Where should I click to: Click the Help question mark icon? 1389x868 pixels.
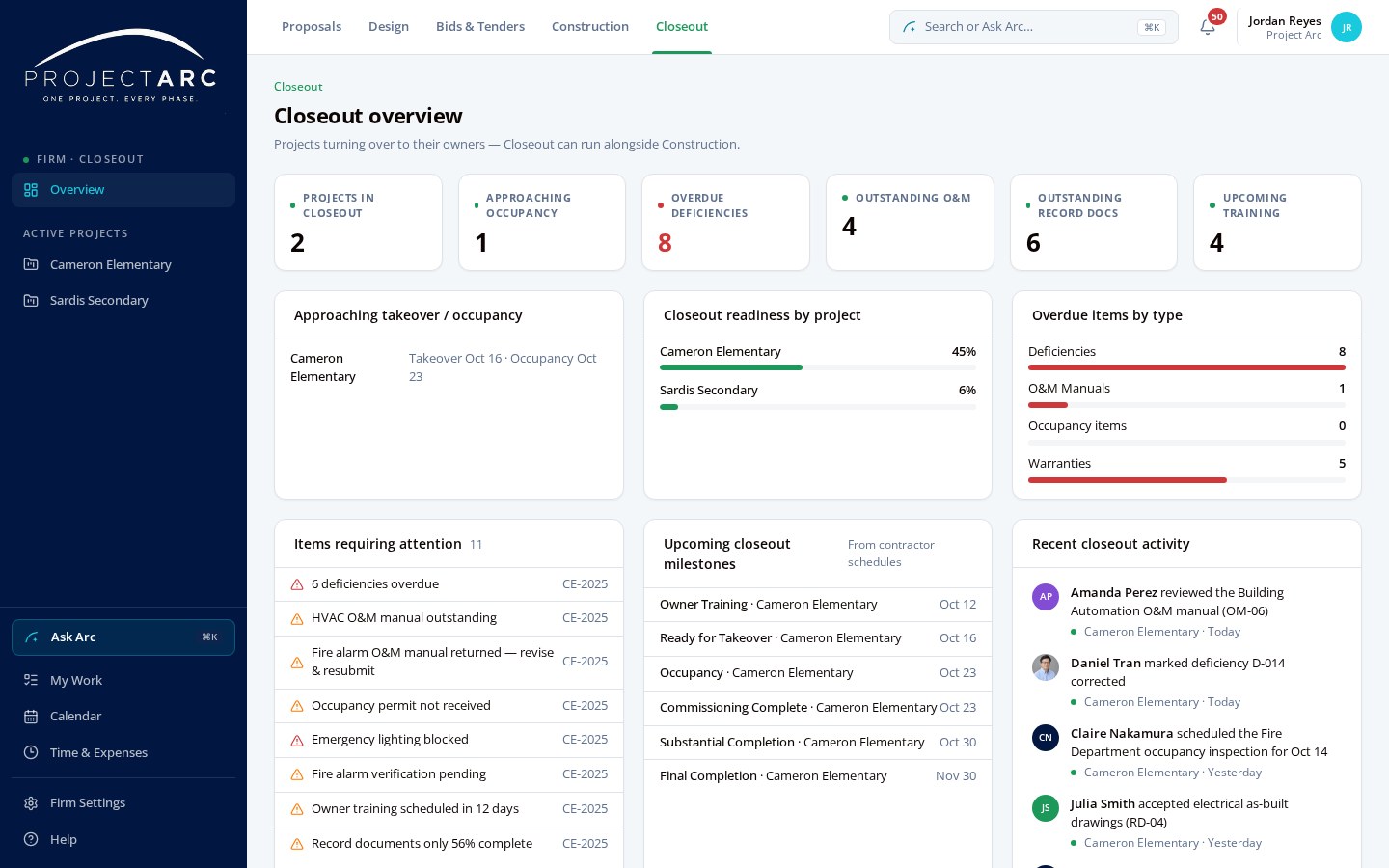click(x=31, y=839)
